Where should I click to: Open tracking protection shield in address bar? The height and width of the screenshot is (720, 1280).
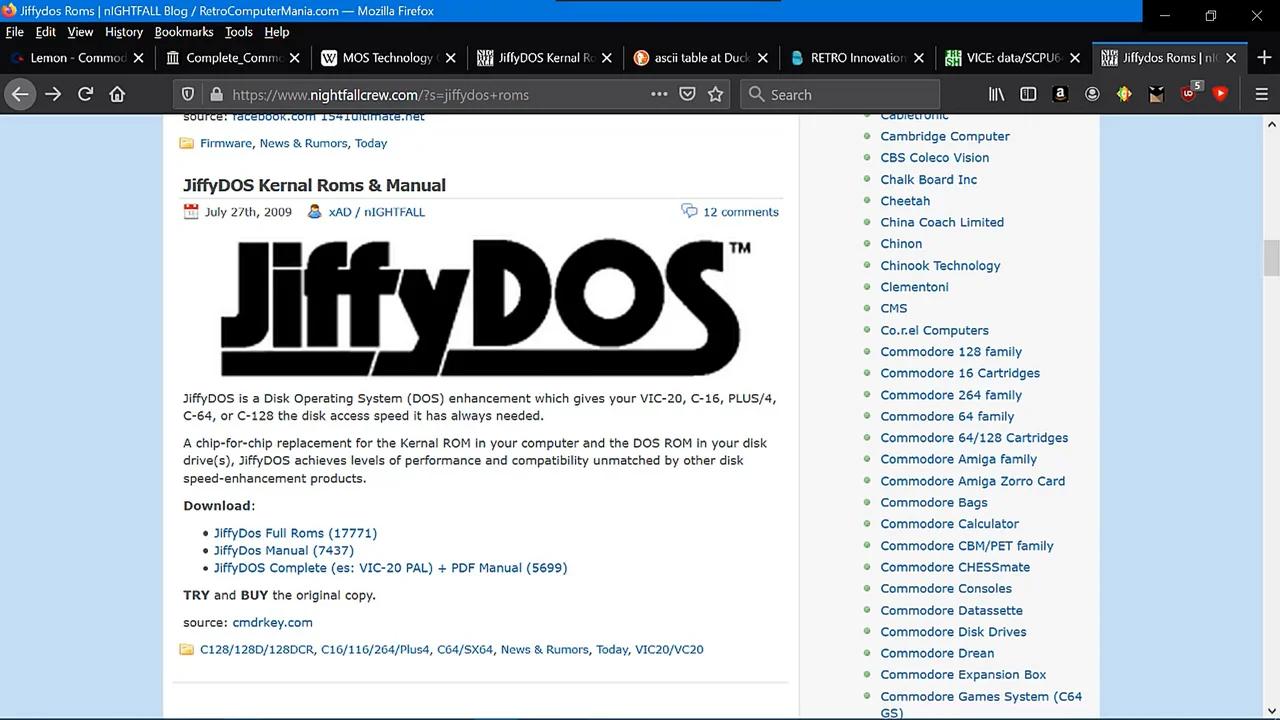pos(187,94)
